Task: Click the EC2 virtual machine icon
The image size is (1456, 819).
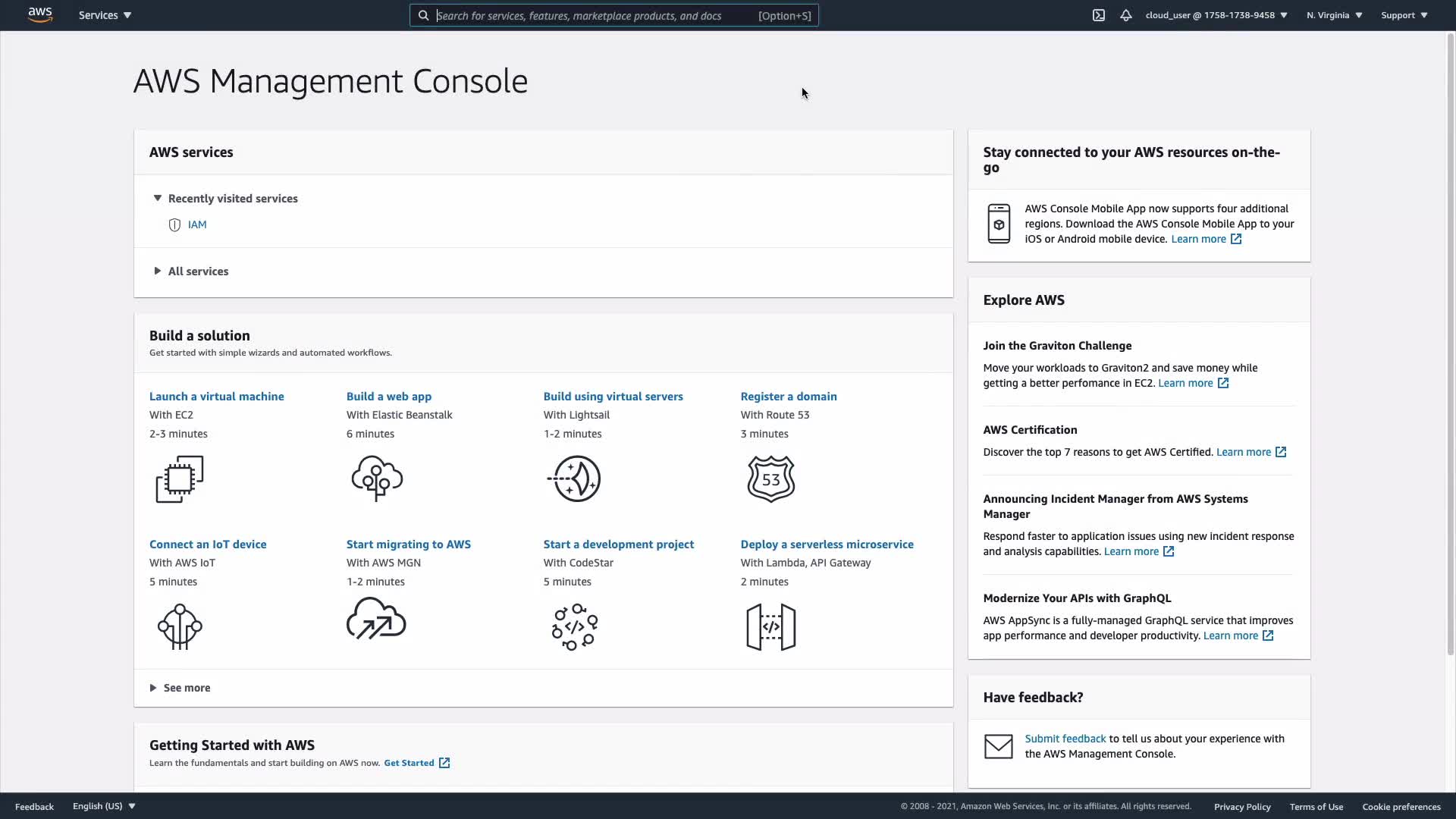Action: [180, 479]
